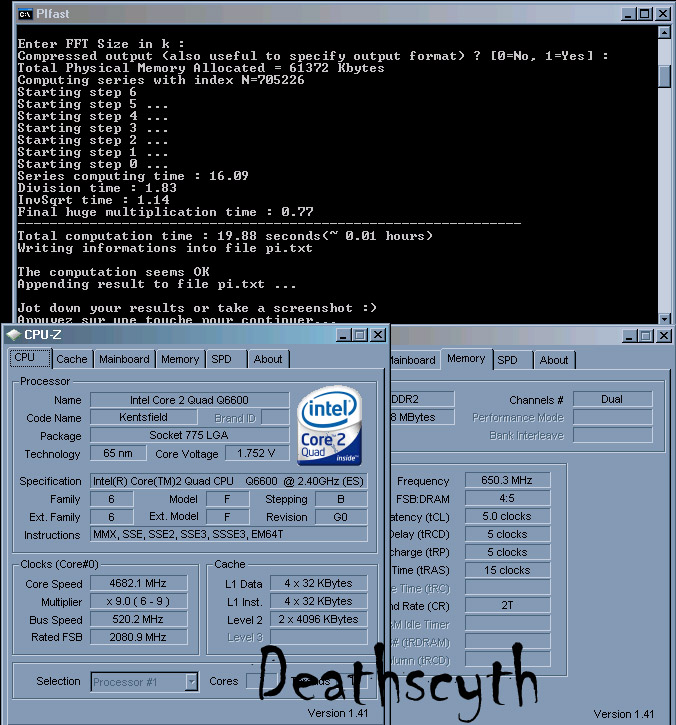
Task: Maximize the front CPU-Z window
Action: coord(360,335)
